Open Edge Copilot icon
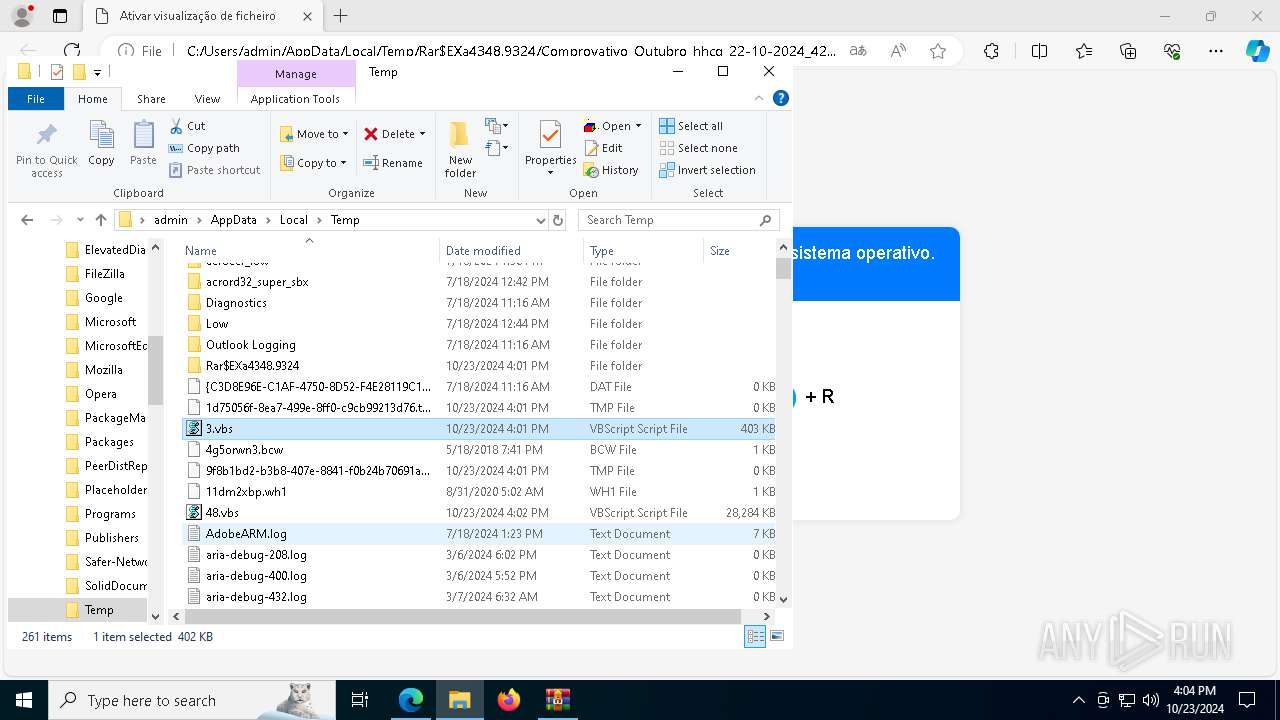 (1258, 51)
